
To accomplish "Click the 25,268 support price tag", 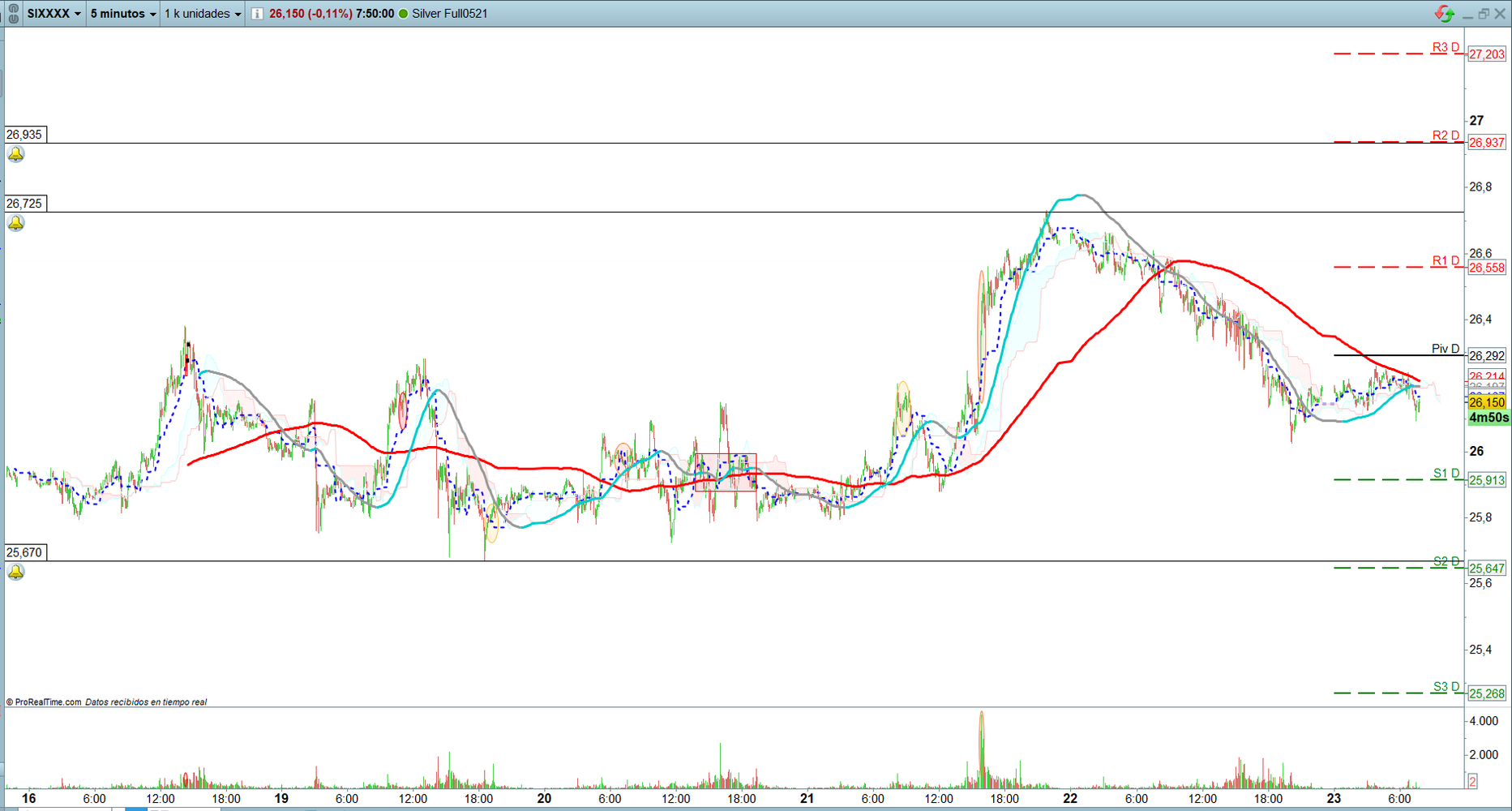I will tap(1487, 693).
